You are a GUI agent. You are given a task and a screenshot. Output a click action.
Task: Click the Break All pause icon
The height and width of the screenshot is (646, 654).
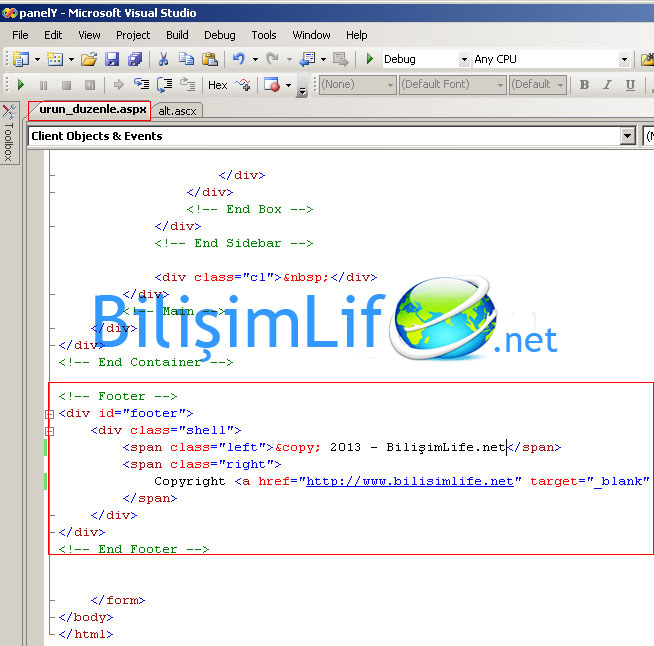tap(43, 85)
